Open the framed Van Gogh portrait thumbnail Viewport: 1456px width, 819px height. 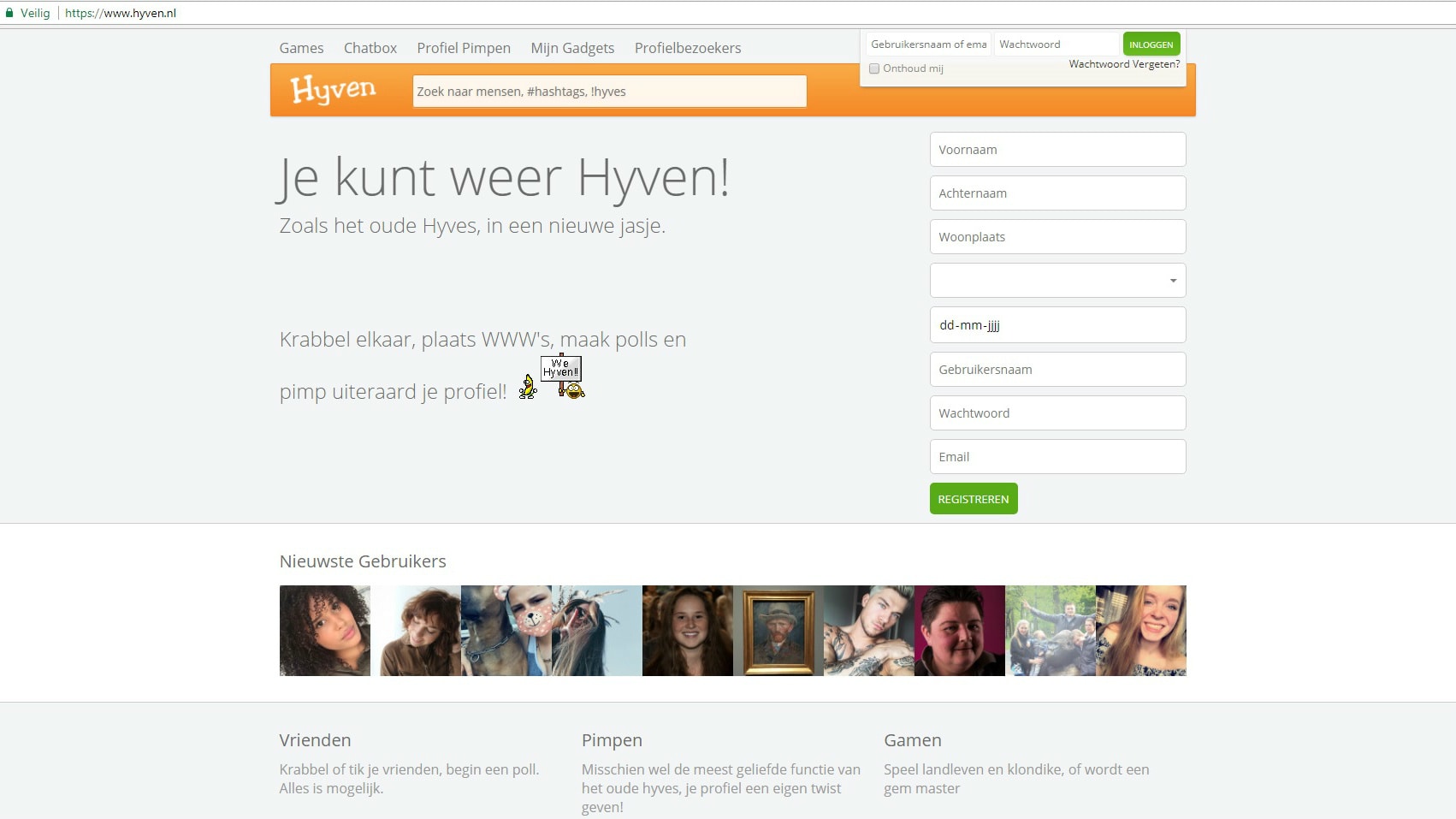[x=778, y=631]
